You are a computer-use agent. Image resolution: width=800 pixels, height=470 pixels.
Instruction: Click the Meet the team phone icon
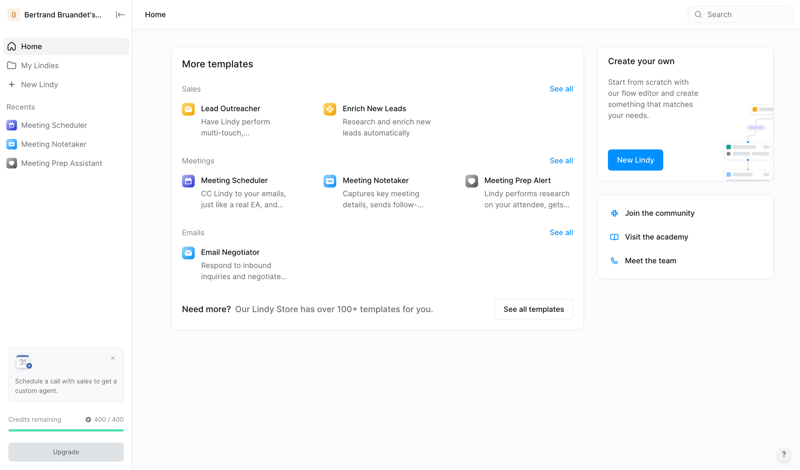pos(614,261)
